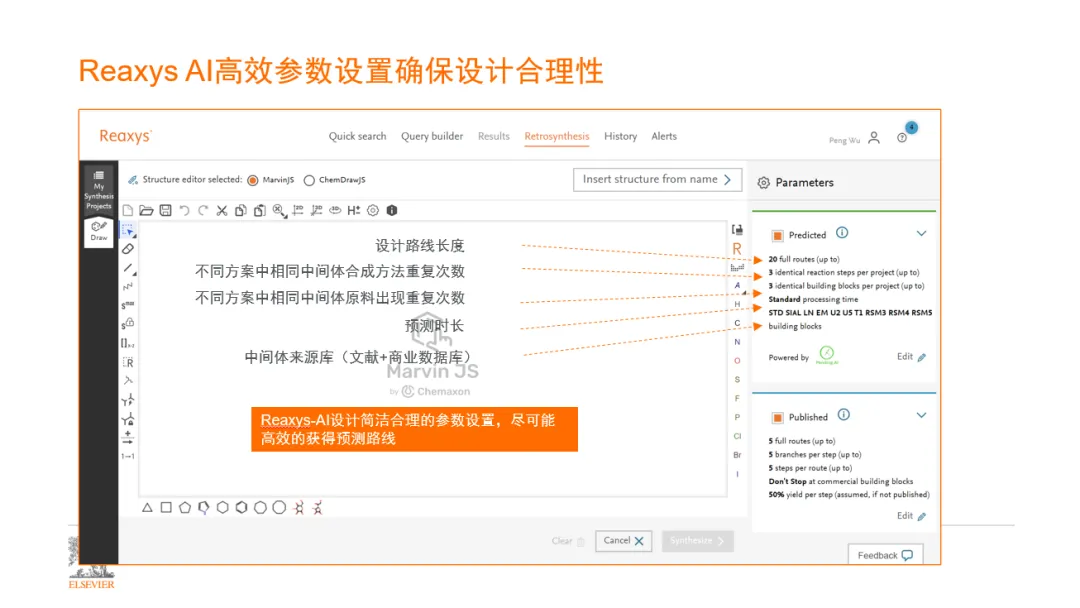
Task: Copy the selected structure
Action: (240, 211)
